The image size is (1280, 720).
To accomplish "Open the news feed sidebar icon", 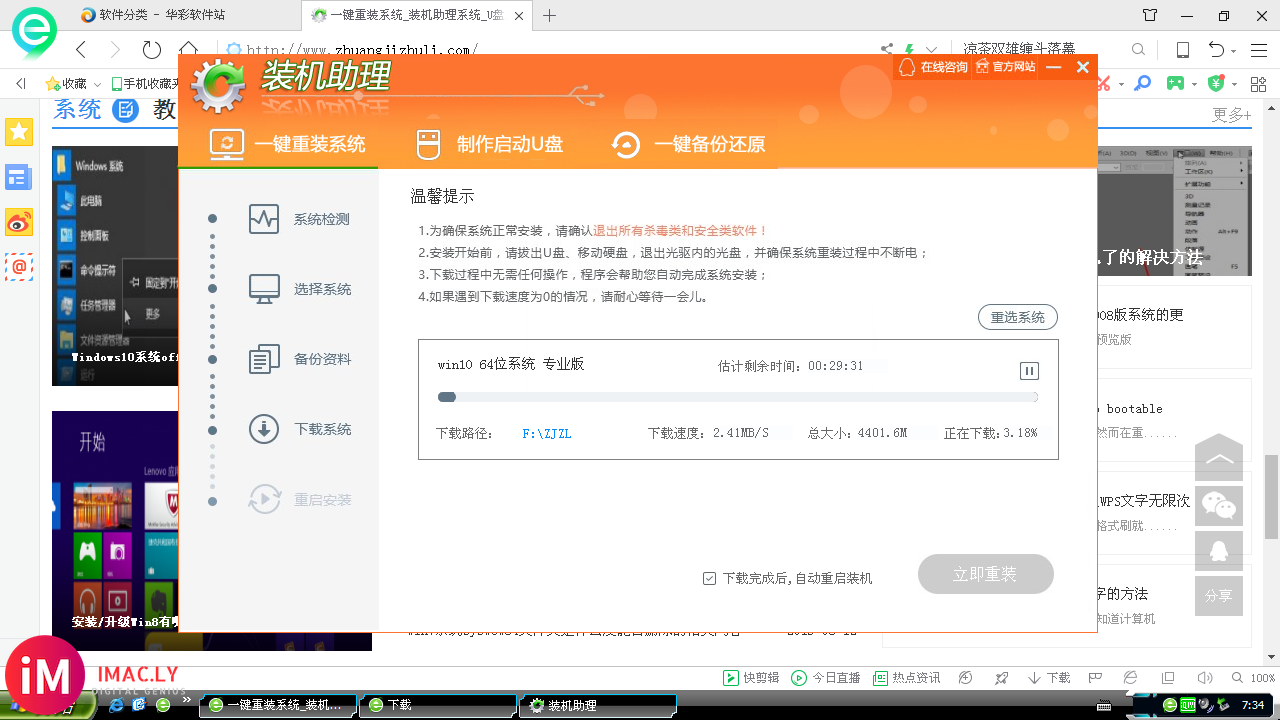I will (x=19, y=178).
